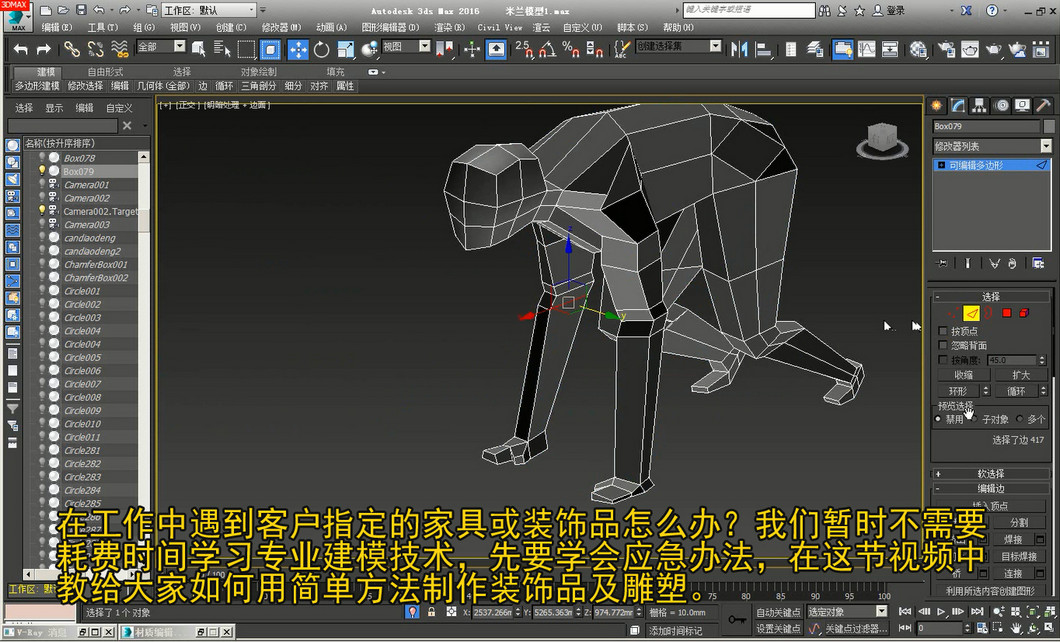1060x642 pixels.
Task: Toggle the Window/Crossing selection icon
Action: pos(270,49)
